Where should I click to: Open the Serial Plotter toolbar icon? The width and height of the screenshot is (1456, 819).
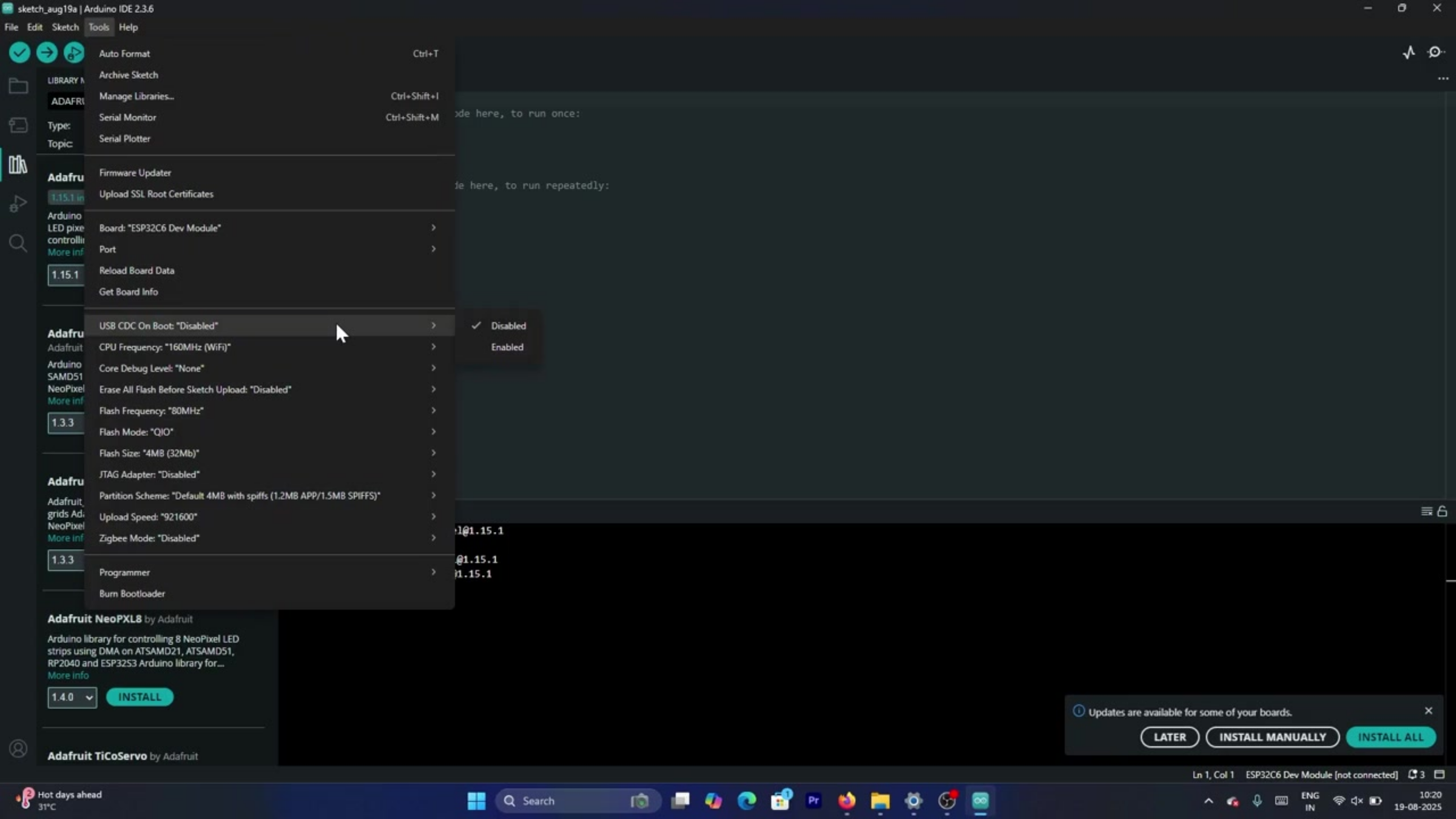click(x=1409, y=53)
